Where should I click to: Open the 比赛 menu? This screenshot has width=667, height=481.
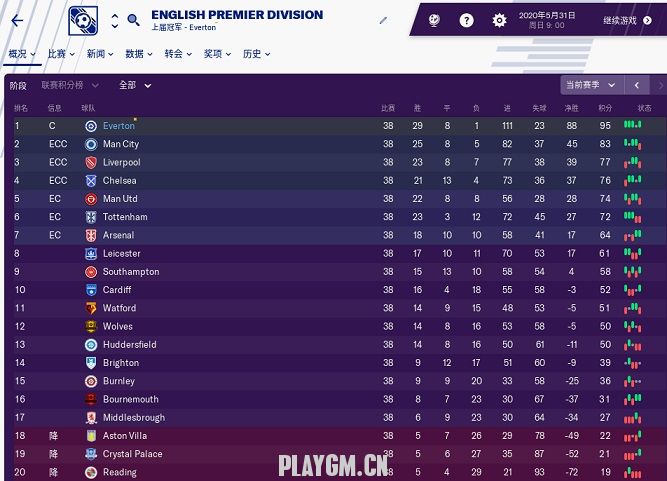coord(61,54)
